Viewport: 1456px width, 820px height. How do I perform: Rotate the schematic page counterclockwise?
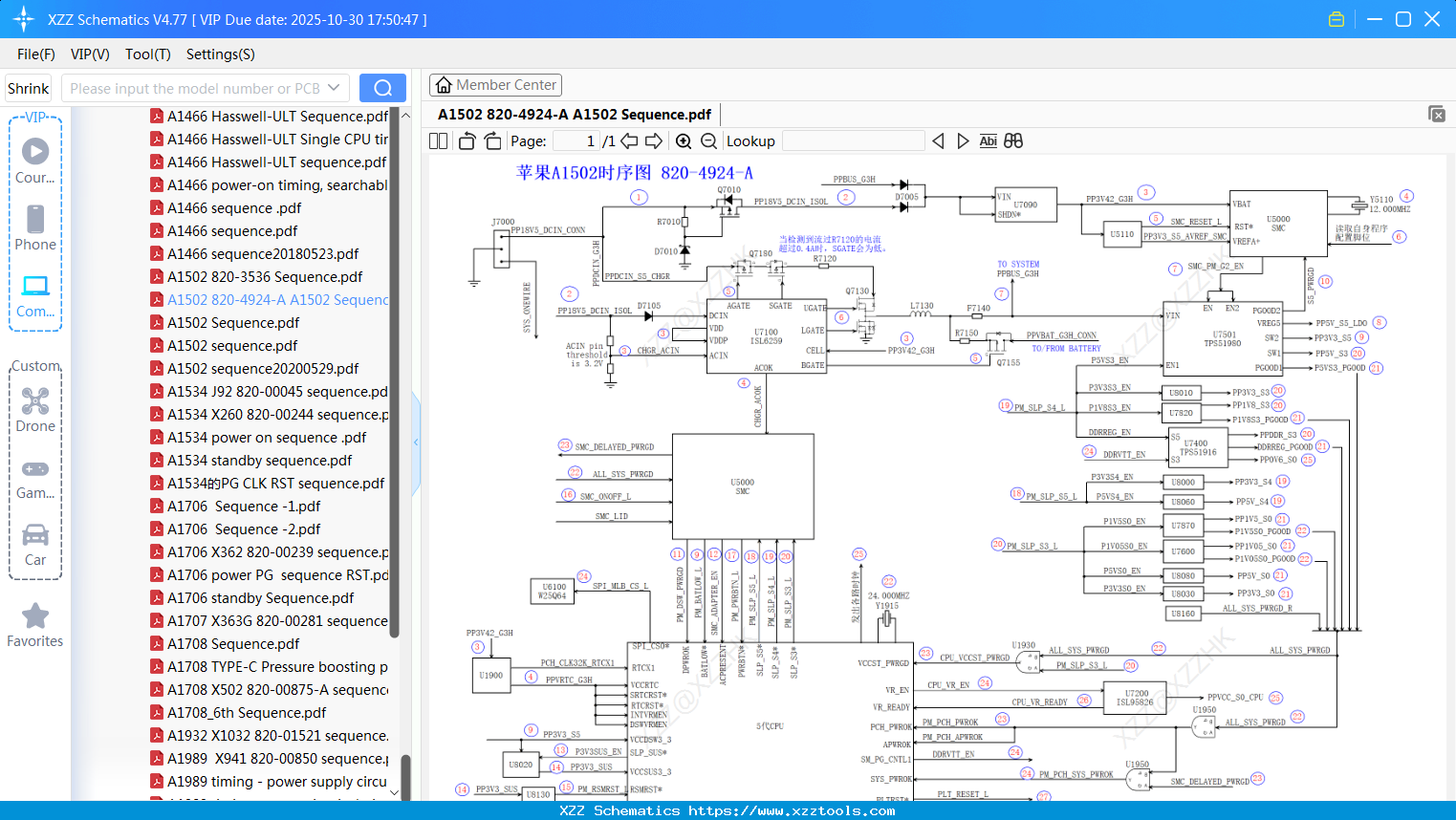467,141
